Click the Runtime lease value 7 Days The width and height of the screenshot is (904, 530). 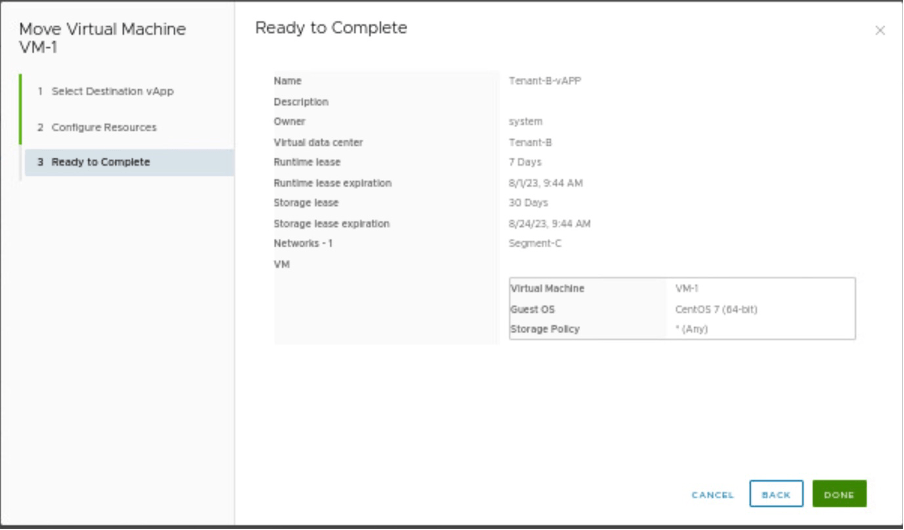pyautogui.click(x=525, y=162)
